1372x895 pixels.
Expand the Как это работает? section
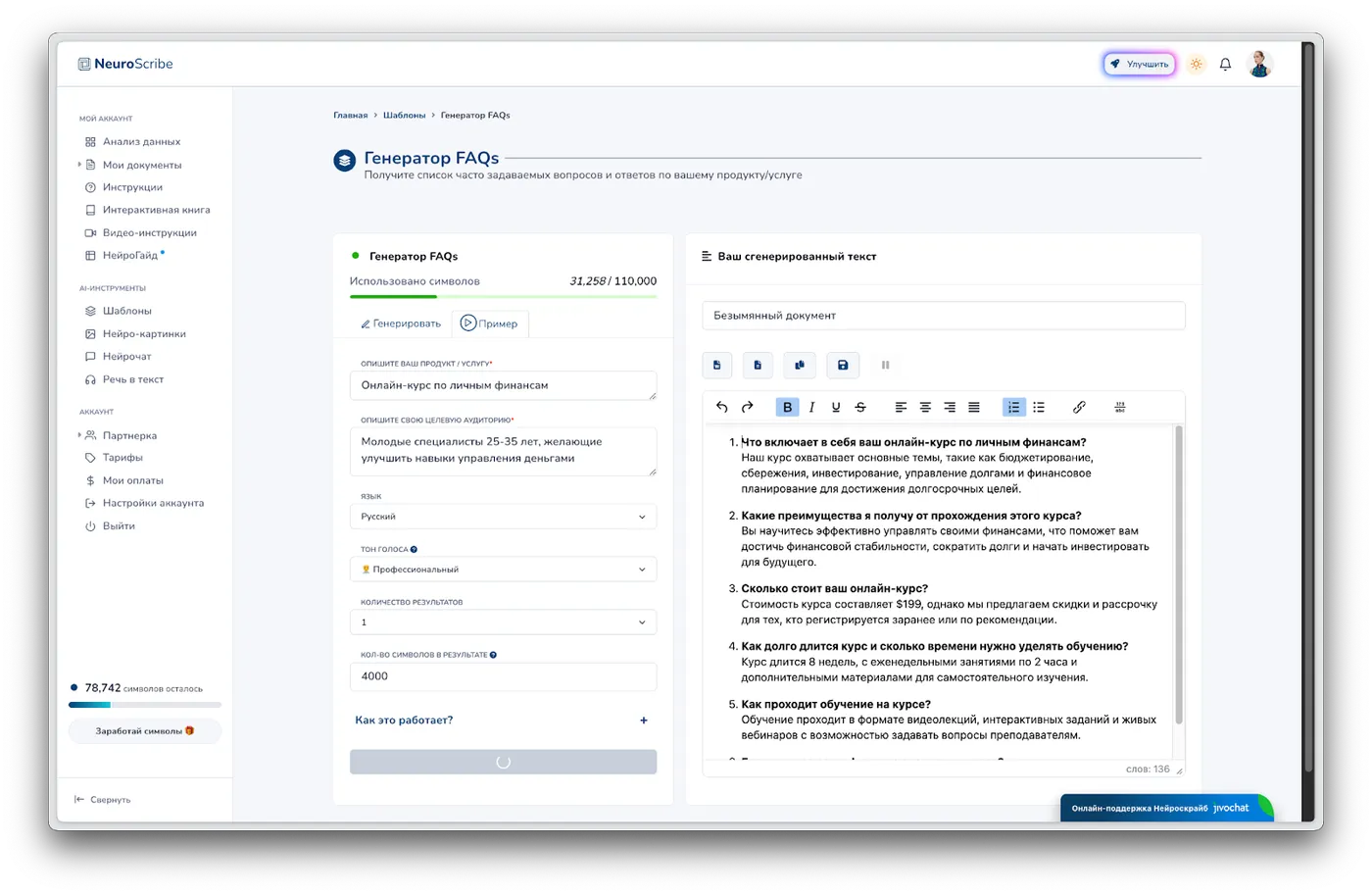(502, 721)
